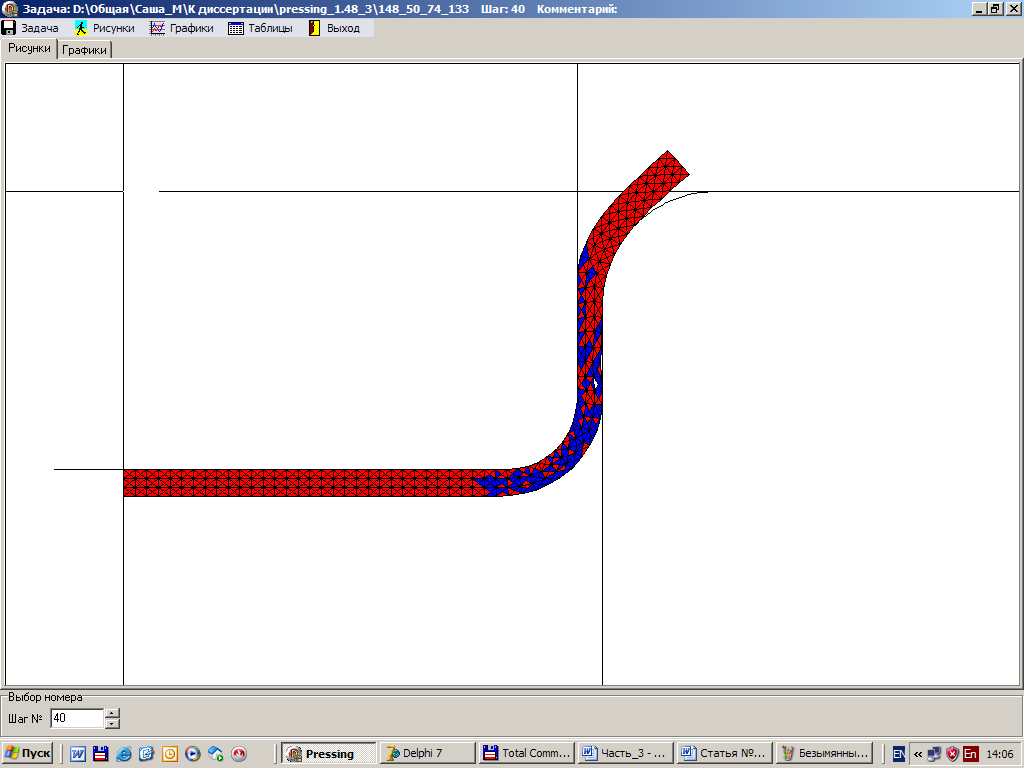The height and width of the screenshot is (768, 1024).
Task: Open the Таблицы menu
Action: click(x=261, y=28)
